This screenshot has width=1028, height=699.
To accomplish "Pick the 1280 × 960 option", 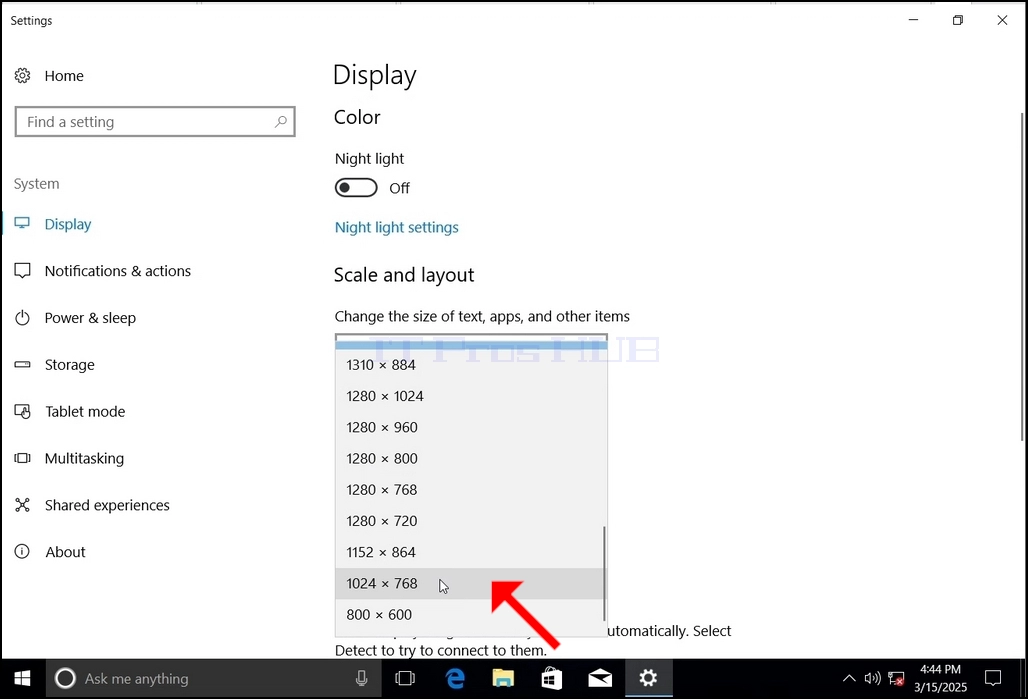I will coord(469,428).
